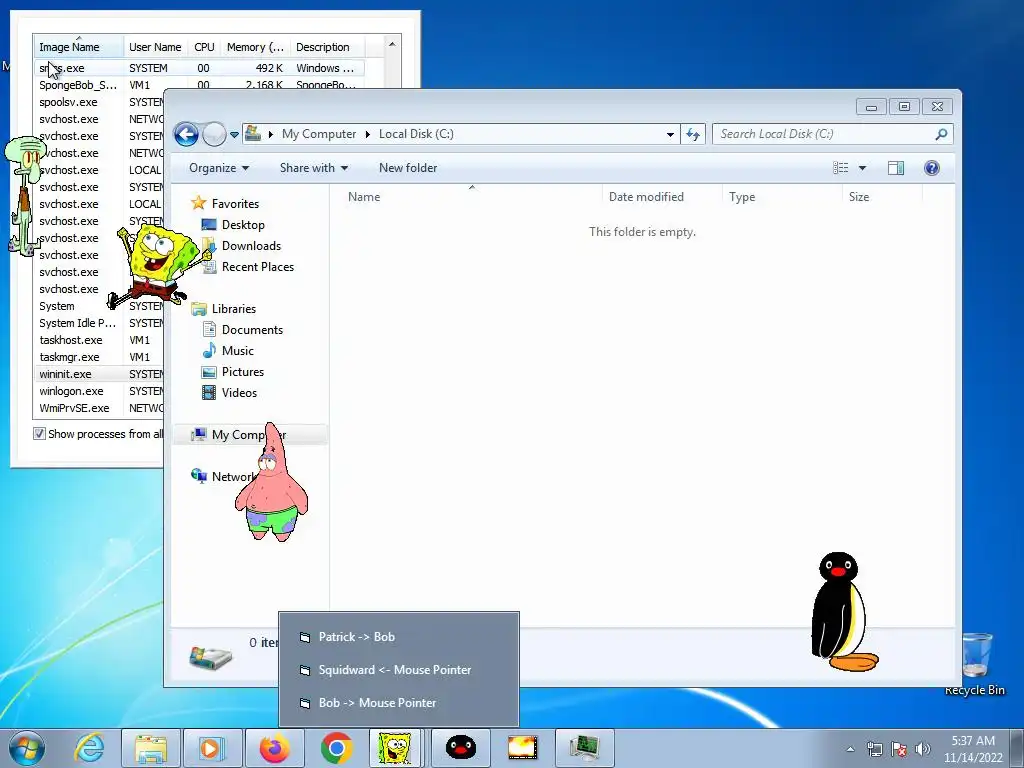Image resolution: width=1024 pixels, height=768 pixels.
Task: Open the Videos library
Action: click(229, 392)
